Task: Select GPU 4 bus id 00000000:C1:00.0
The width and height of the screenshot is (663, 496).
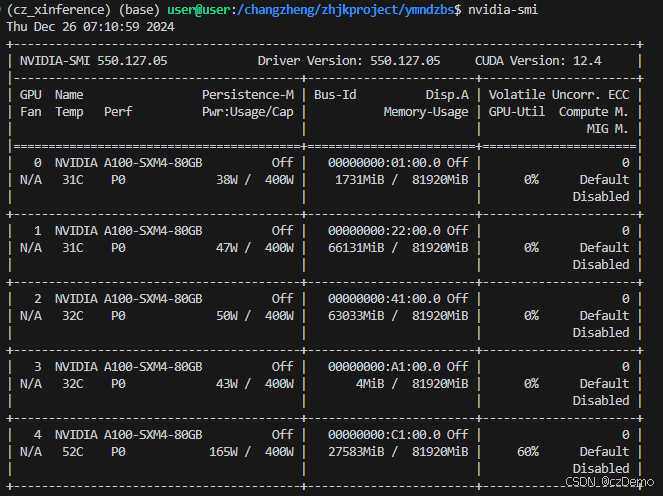Action: [x=384, y=435]
